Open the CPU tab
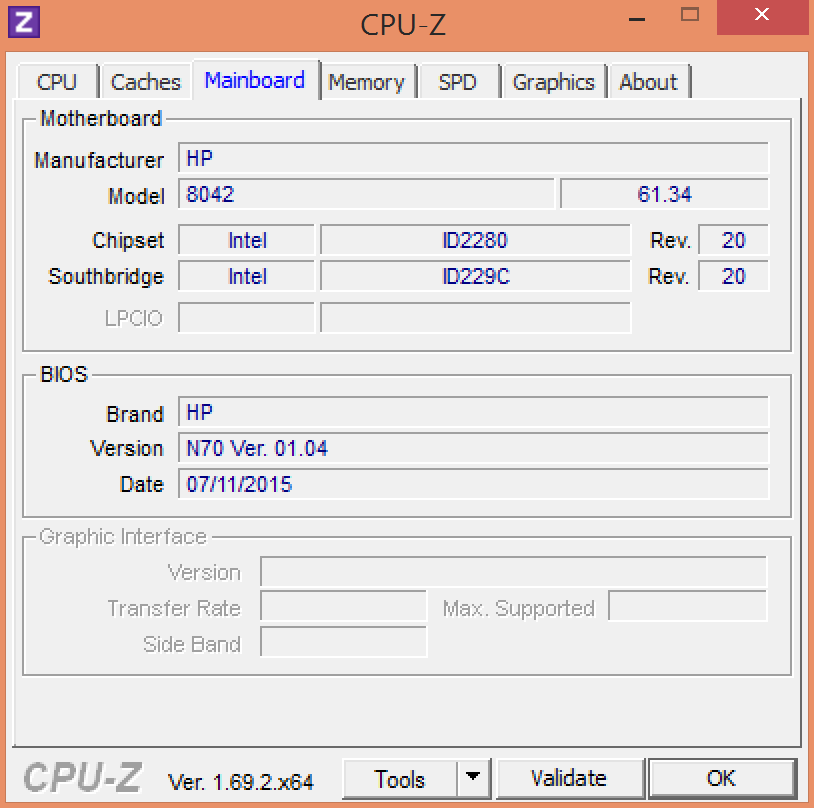 pyautogui.click(x=57, y=82)
